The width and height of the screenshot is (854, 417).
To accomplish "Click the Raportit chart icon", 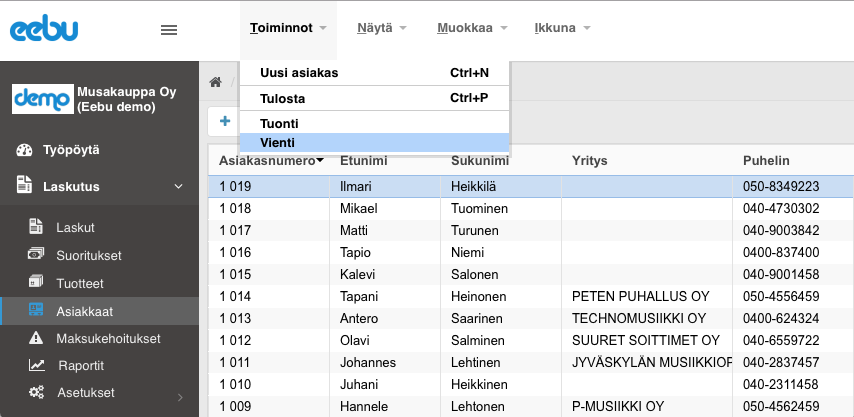I will [x=36, y=365].
